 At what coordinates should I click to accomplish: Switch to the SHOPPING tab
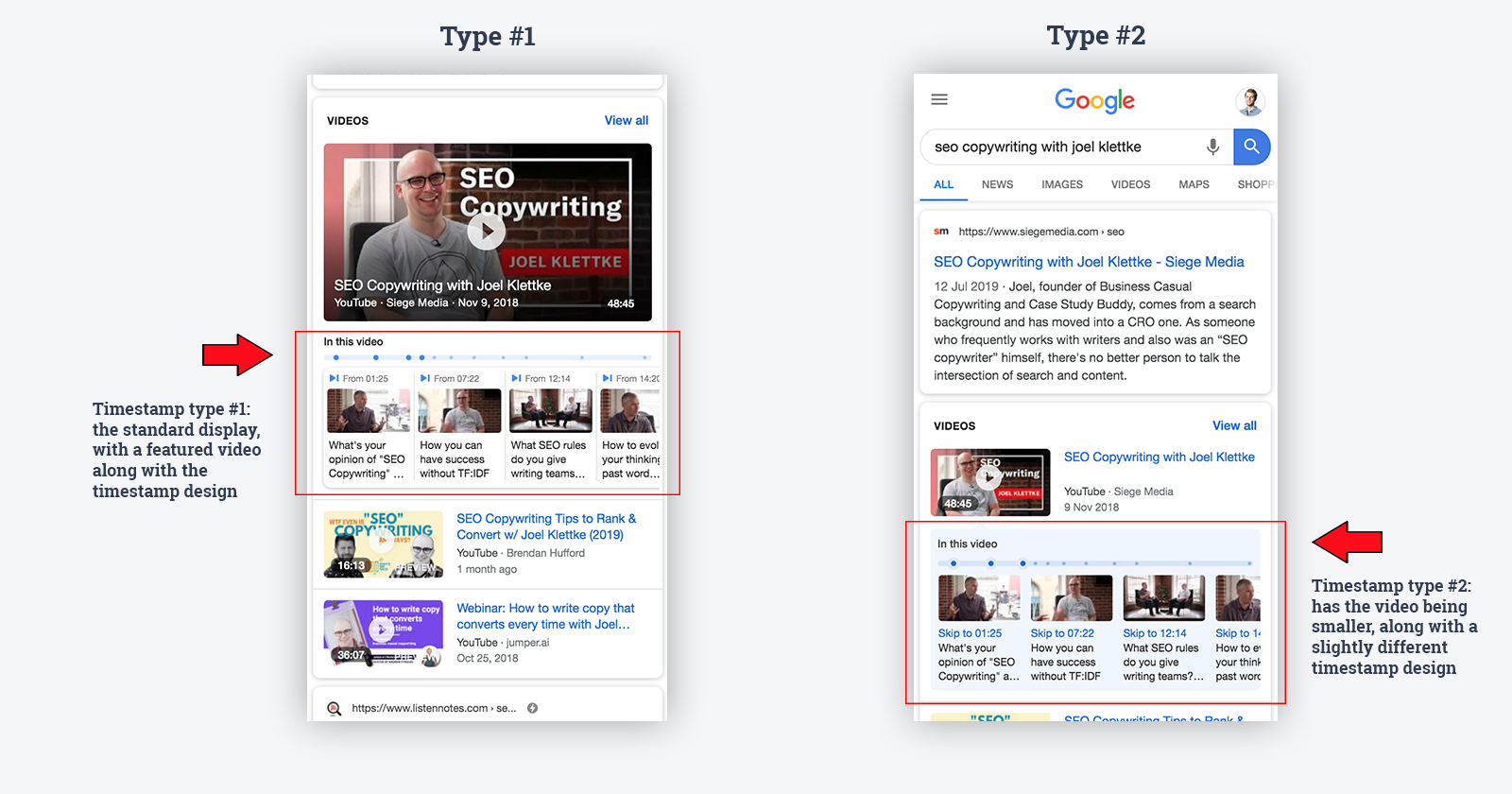click(x=1256, y=184)
